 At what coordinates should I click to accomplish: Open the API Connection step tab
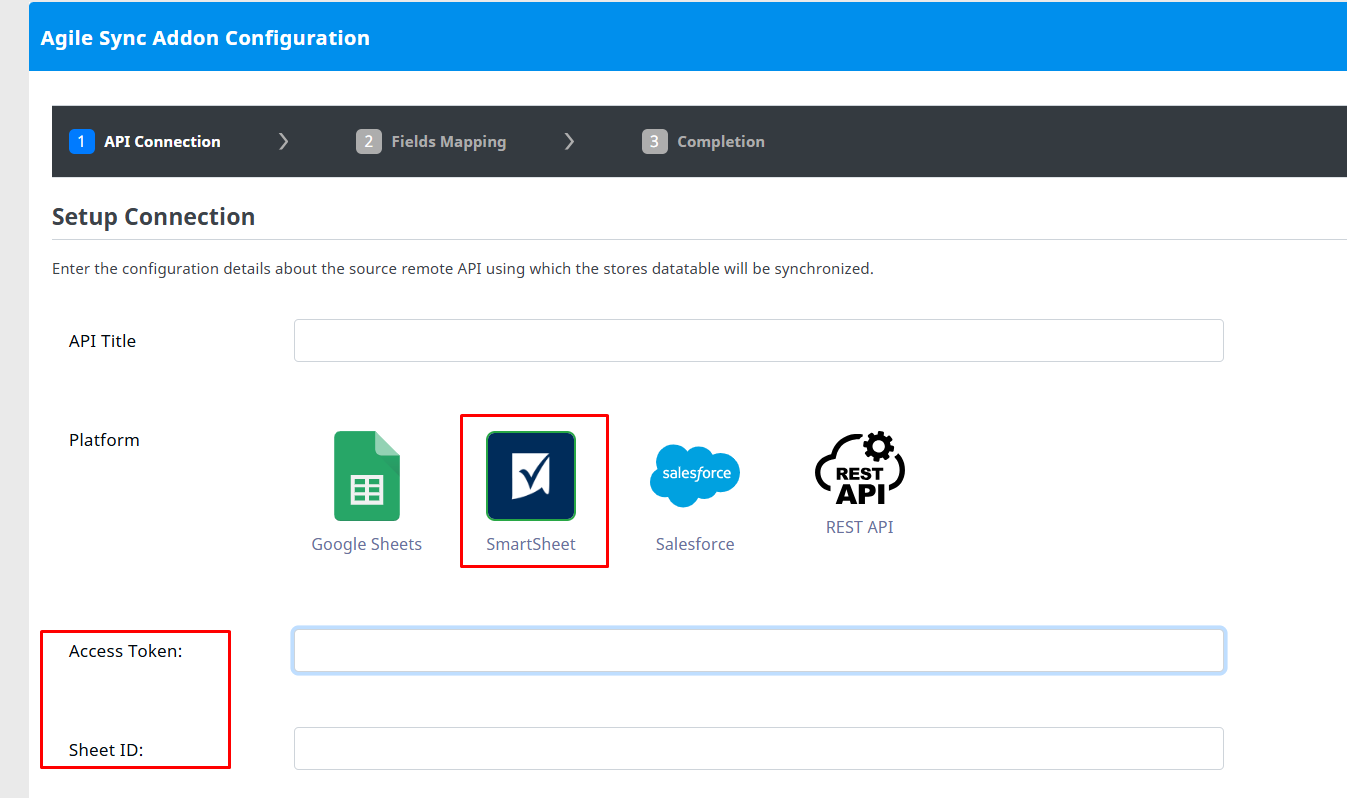point(145,142)
